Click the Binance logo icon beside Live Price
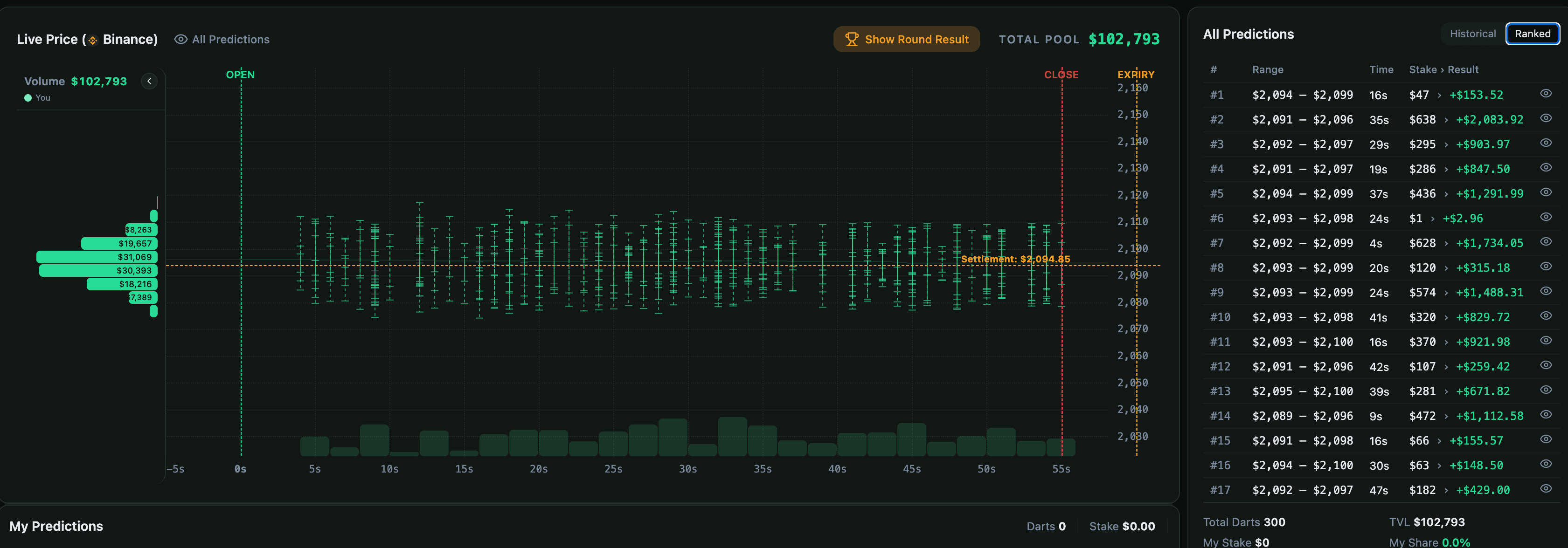This screenshot has width=1568, height=548. [92, 39]
